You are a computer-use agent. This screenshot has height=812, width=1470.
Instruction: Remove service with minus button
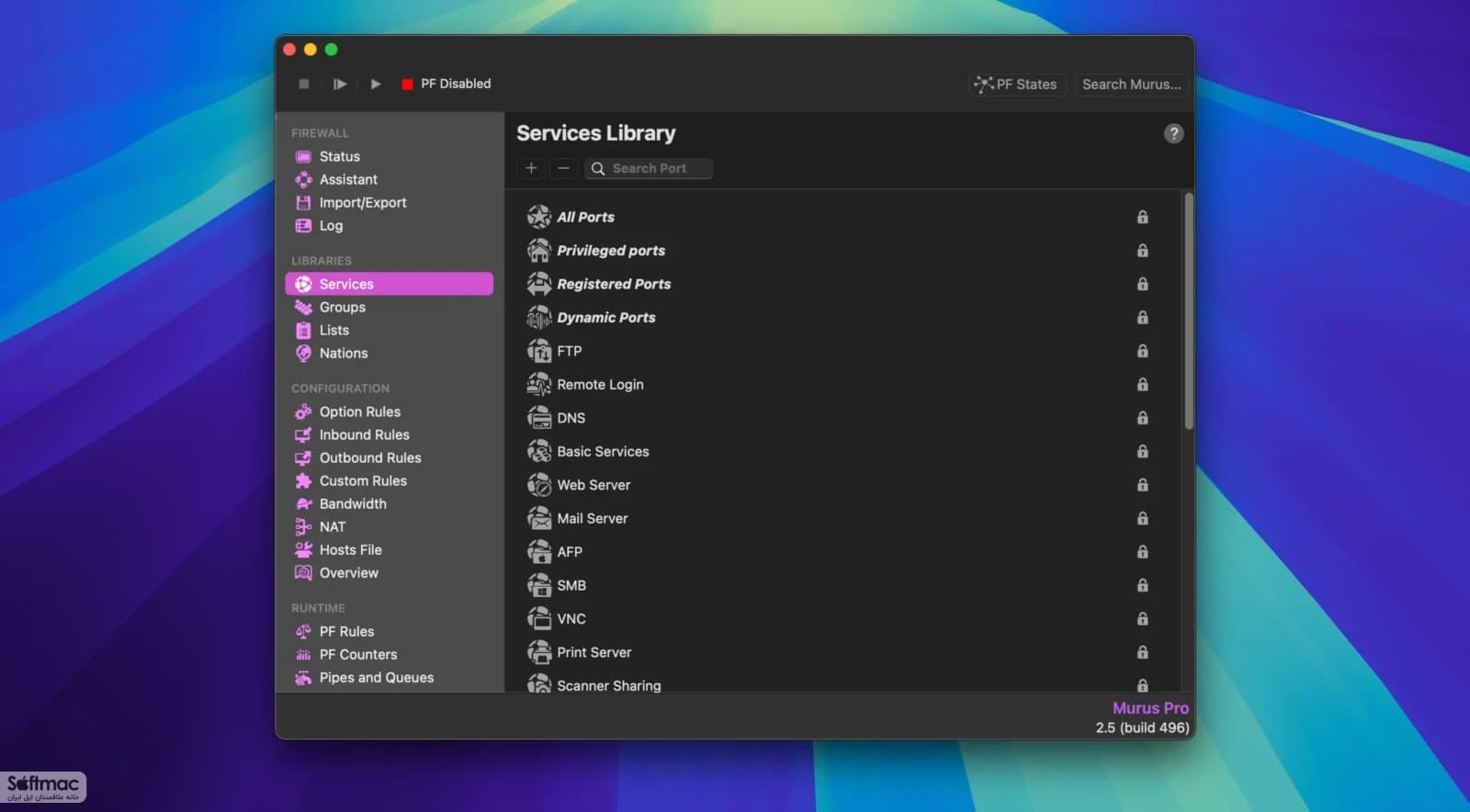(563, 168)
